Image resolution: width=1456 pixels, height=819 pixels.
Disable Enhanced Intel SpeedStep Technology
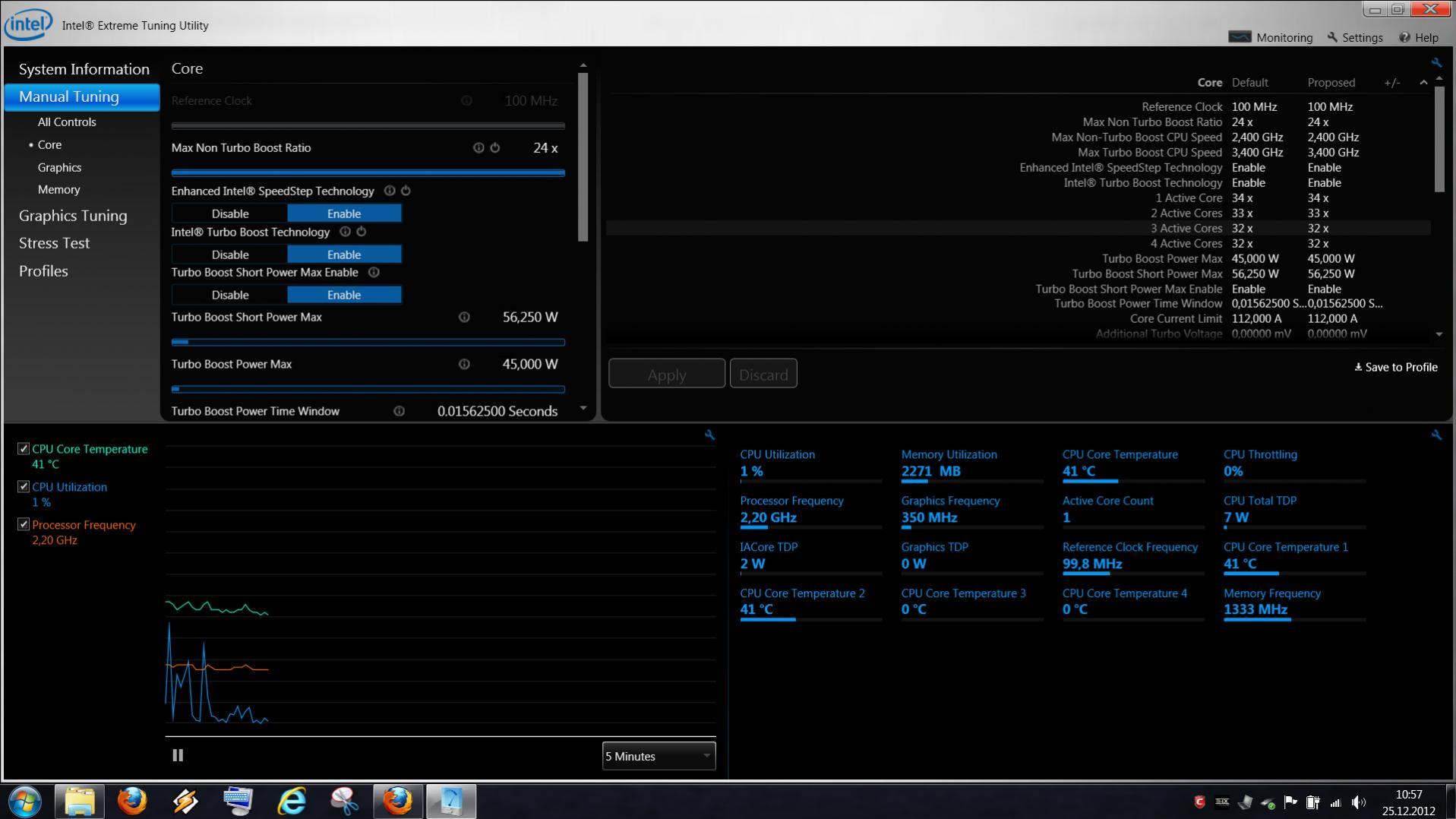point(229,213)
